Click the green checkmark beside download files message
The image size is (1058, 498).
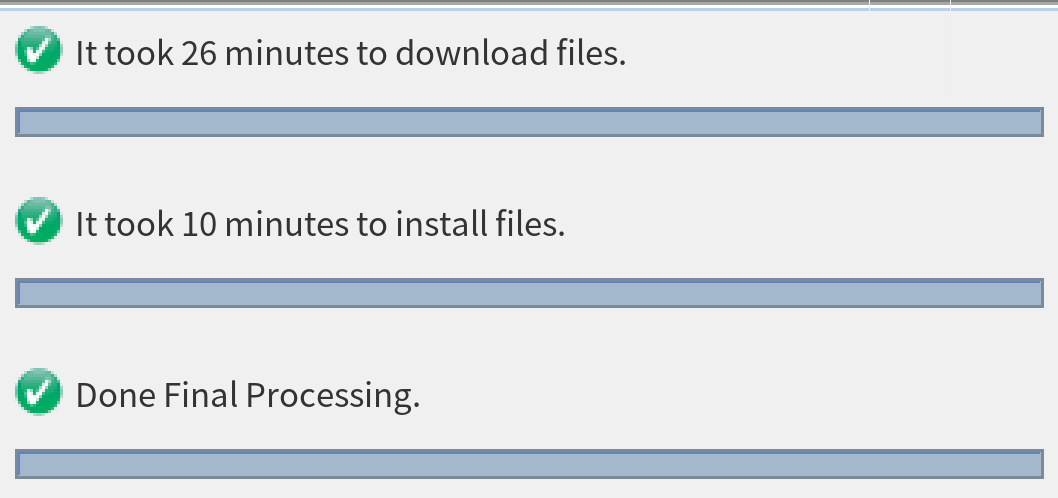[x=39, y=52]
